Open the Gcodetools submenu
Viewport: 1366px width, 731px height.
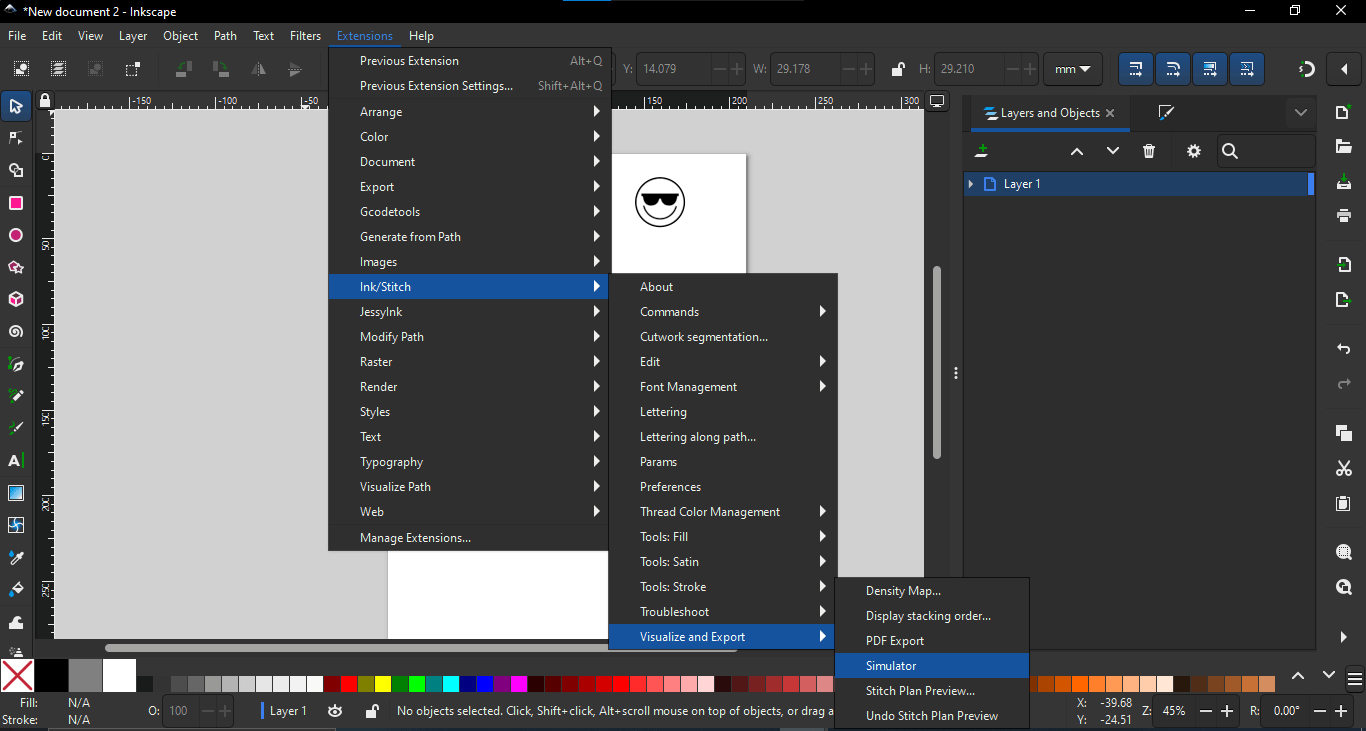point(470,212)
